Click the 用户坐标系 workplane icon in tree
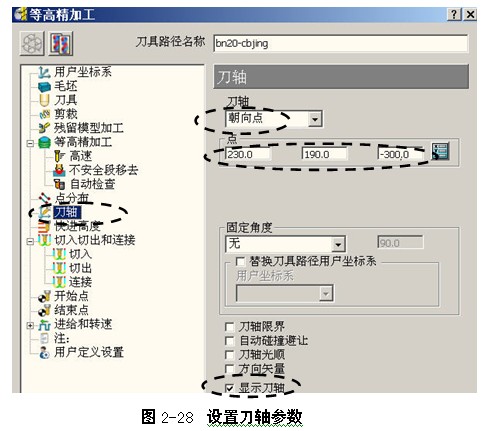The height and width of the screenshot is (431, 488). pyautogui.click(x=44, y=72)
